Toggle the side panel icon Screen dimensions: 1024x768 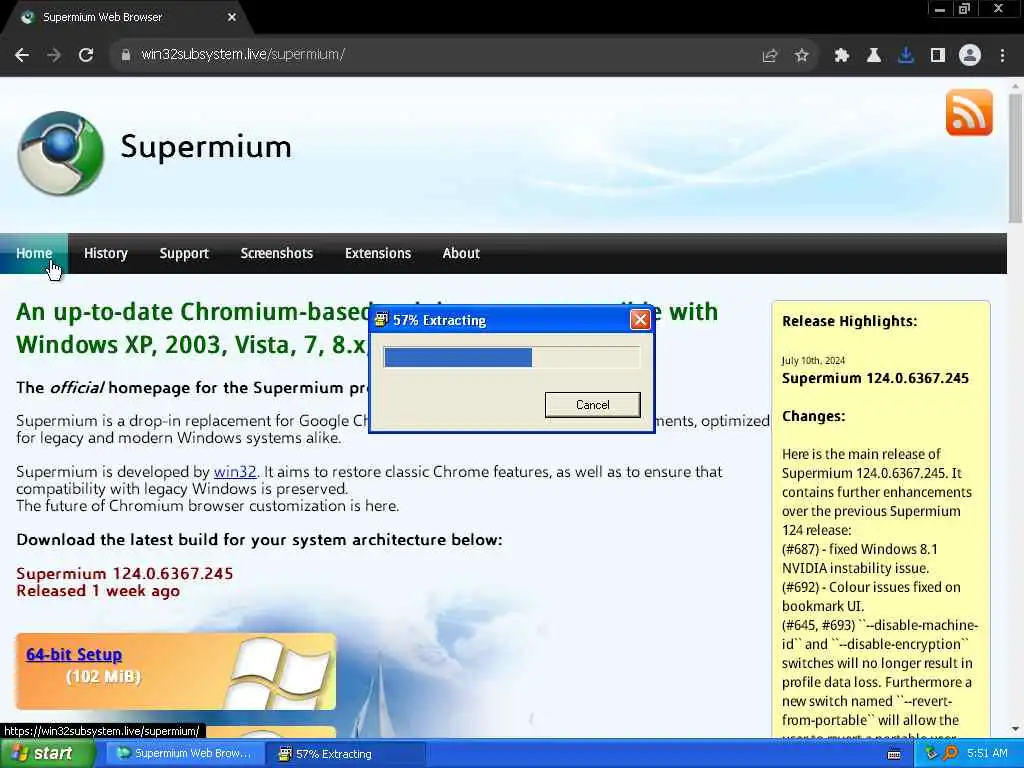click(x=938, y=56)
